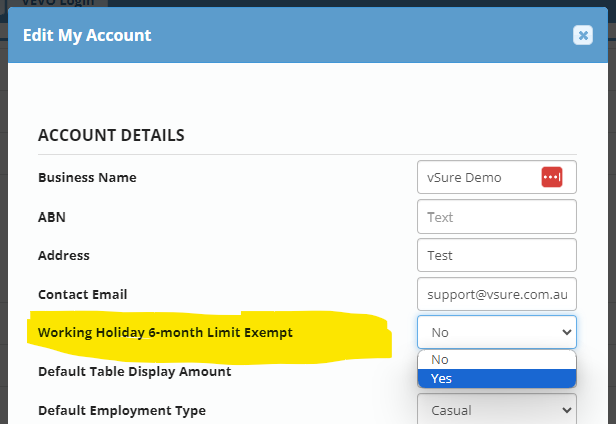The image size is (616, 424).
Task: Click the Edit My Account dialog title
Action: point(87,35)
